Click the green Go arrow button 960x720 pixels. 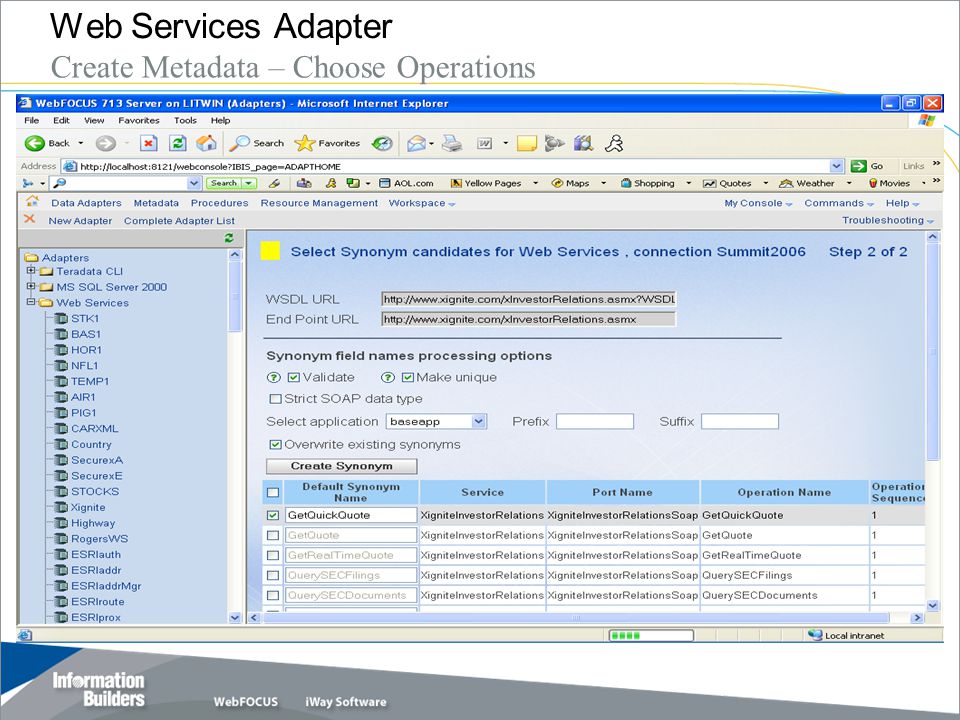pos(859,166)
